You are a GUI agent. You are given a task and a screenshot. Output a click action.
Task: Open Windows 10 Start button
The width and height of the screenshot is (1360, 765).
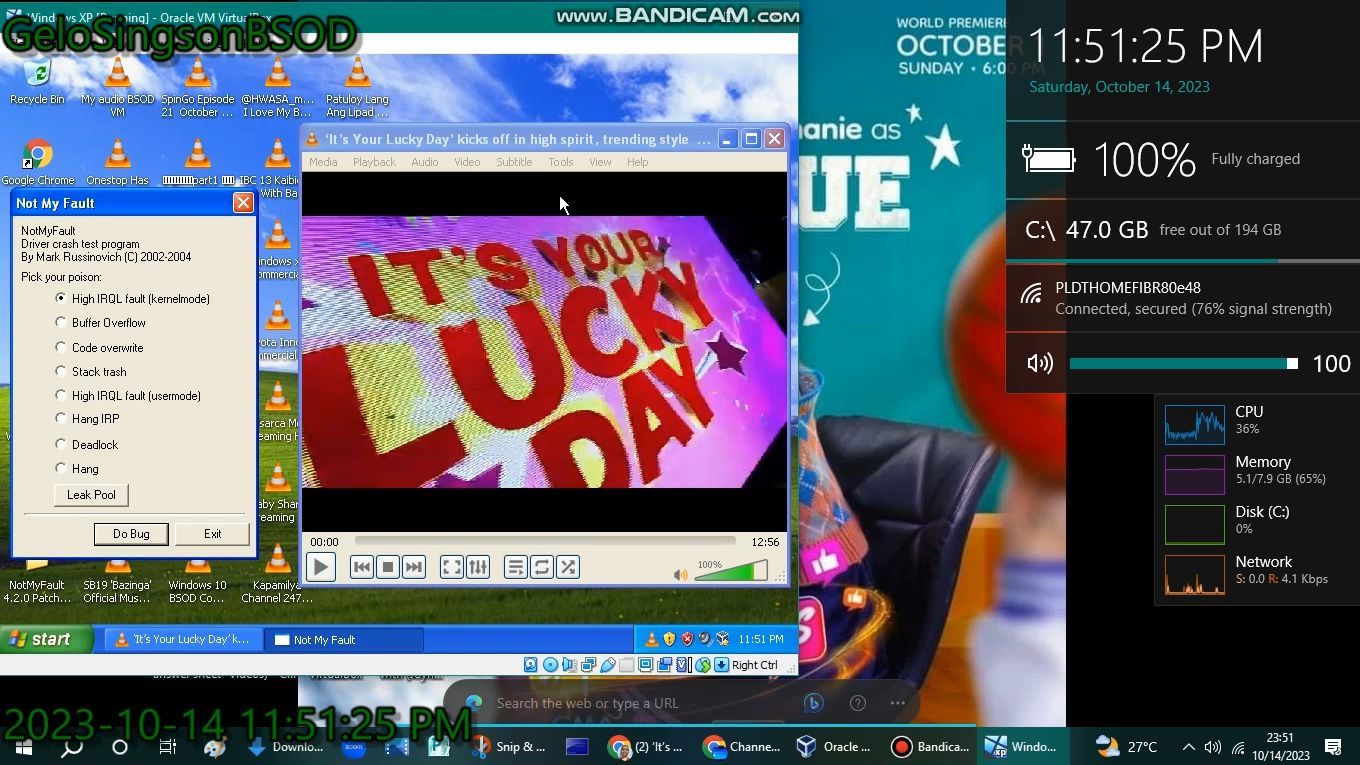(24, 747)
